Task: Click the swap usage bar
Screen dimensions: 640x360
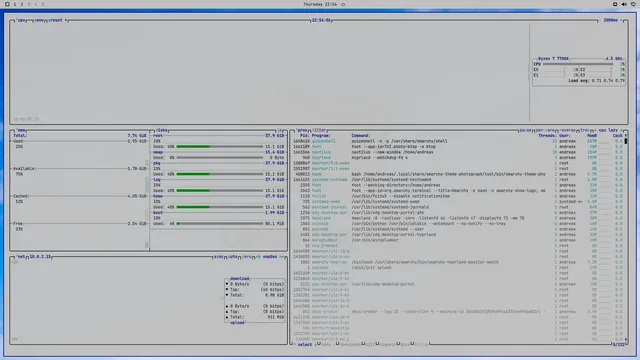Action: [220, 158]
